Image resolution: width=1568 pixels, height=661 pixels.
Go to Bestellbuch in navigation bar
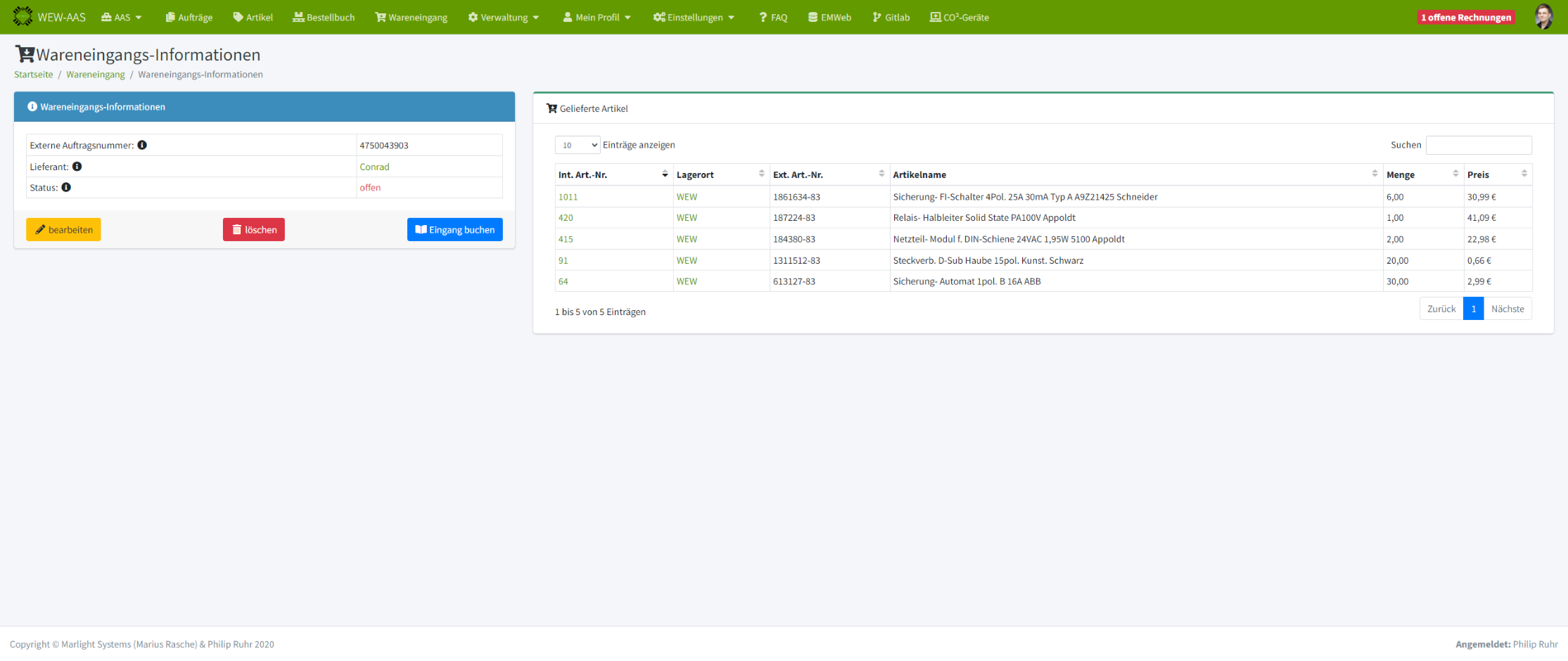324,17
